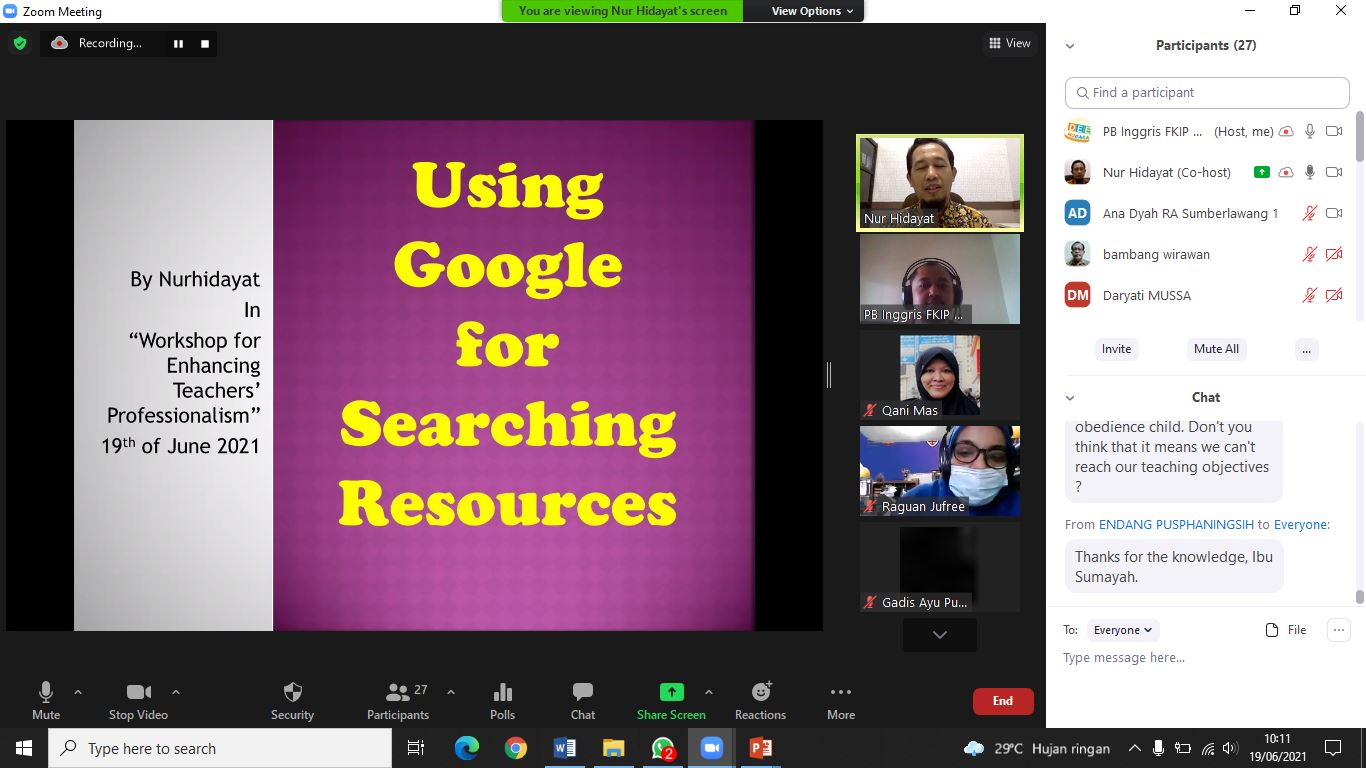
Task: Open the weather widget showing 29°C
Action: tap(1037, 748)
